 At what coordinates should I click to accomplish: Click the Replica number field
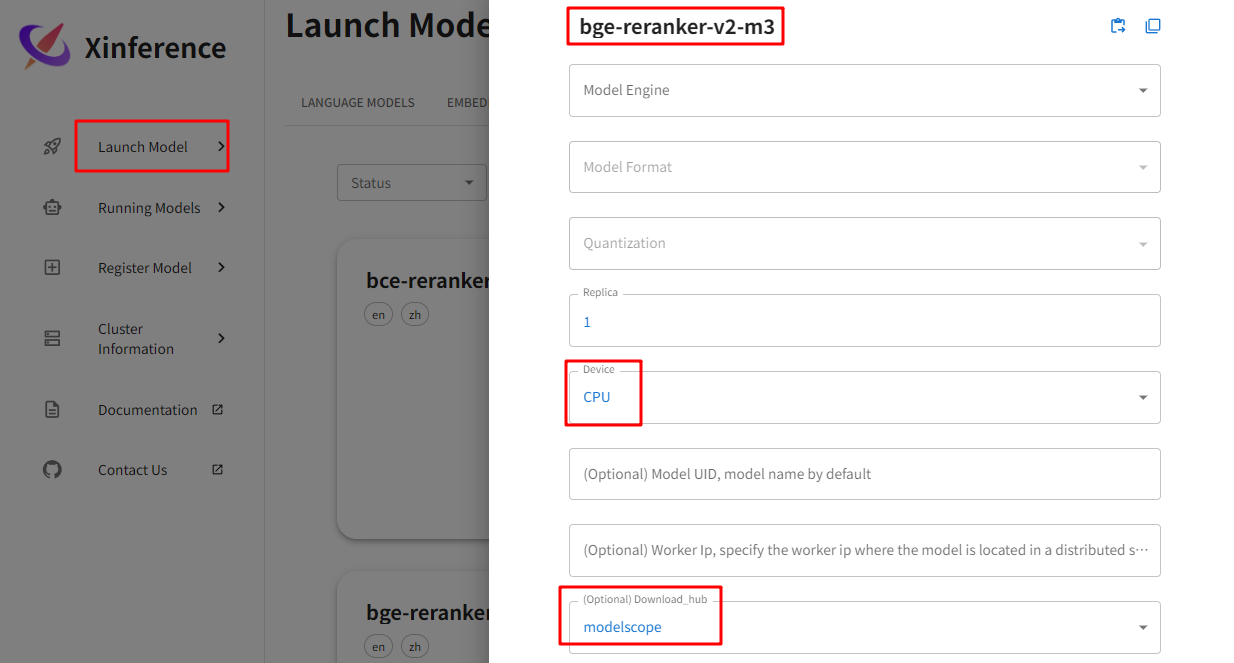(864, 322)
